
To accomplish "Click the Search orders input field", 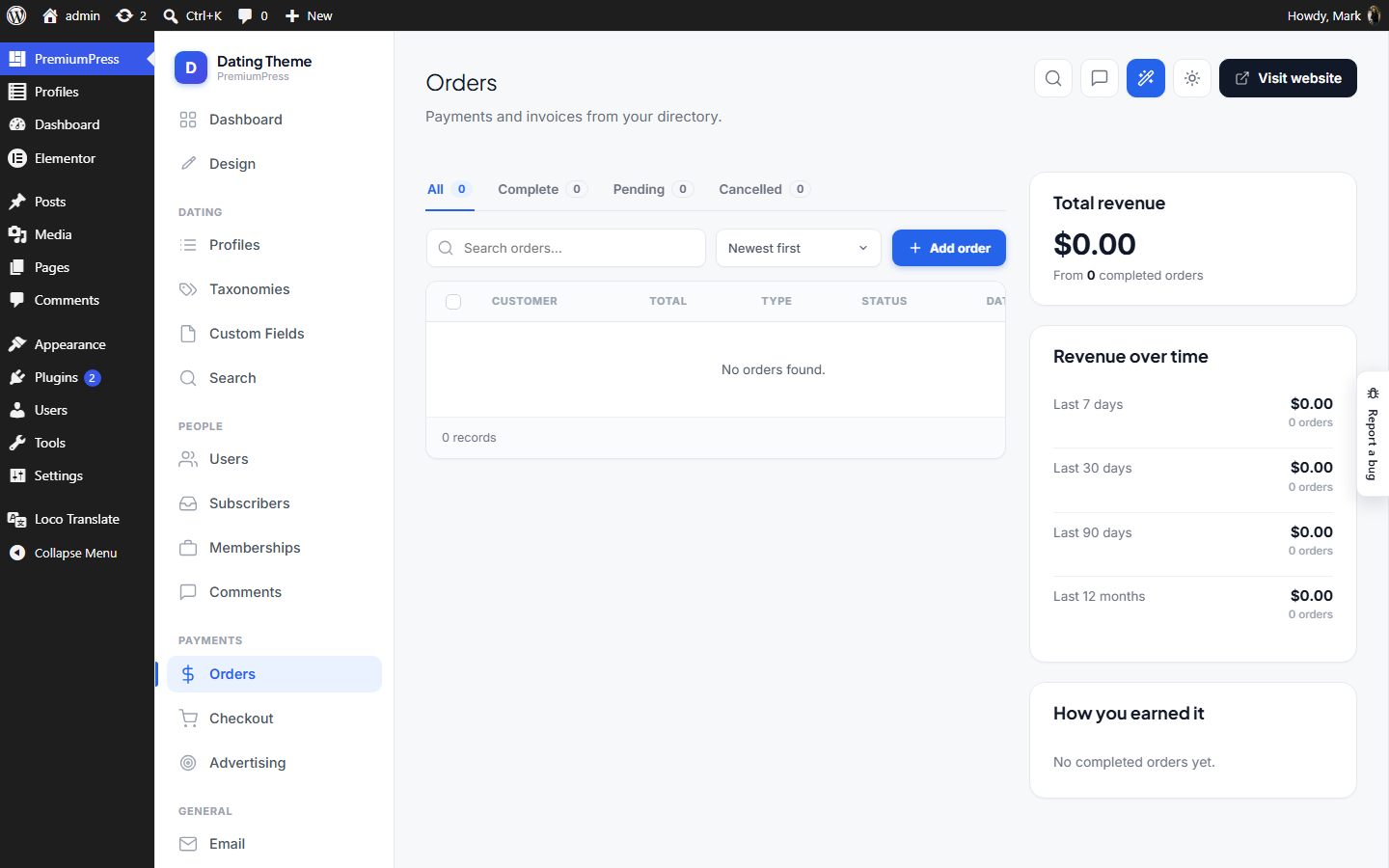I will 566,248.
